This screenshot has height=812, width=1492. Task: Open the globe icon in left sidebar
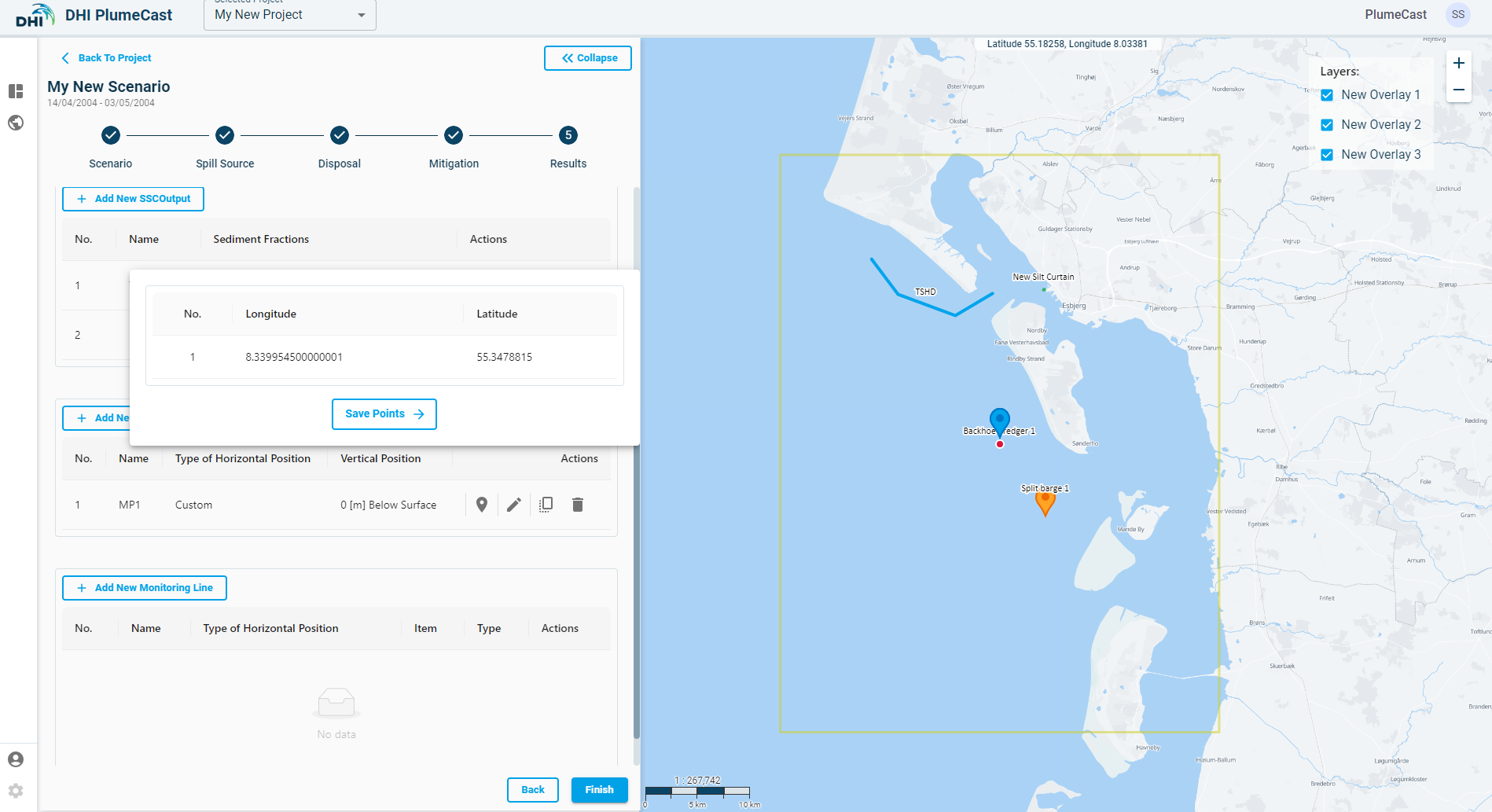pyautogui.click(x=16, y=123)
